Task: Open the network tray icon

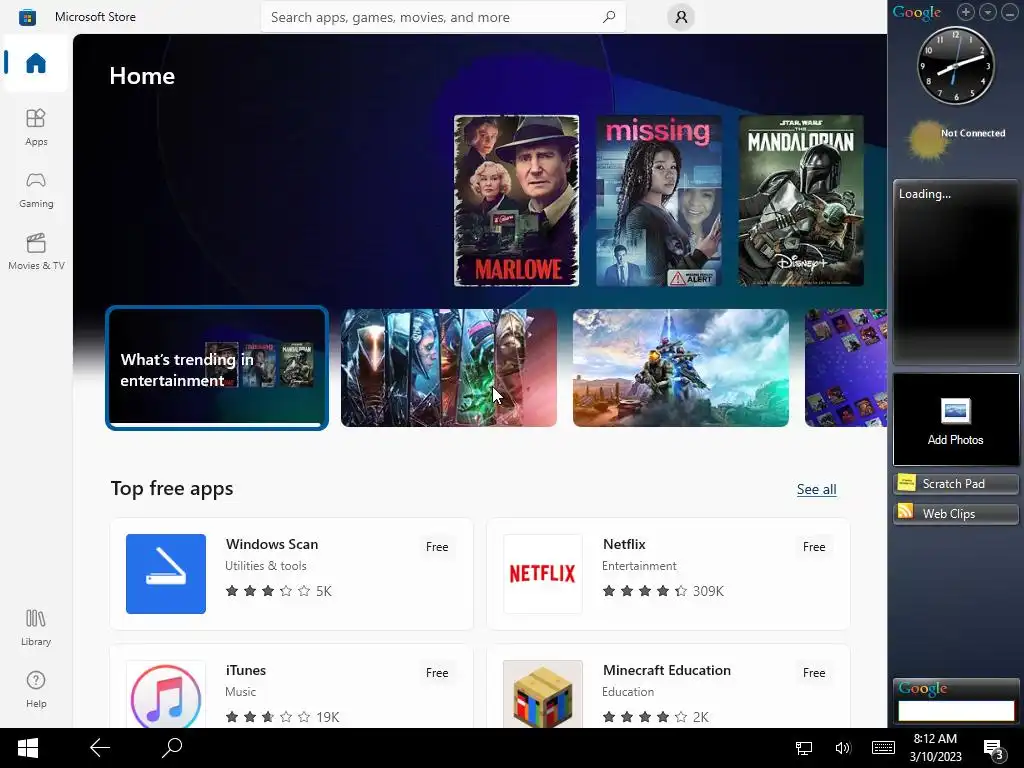Action: tap(804, 748)
